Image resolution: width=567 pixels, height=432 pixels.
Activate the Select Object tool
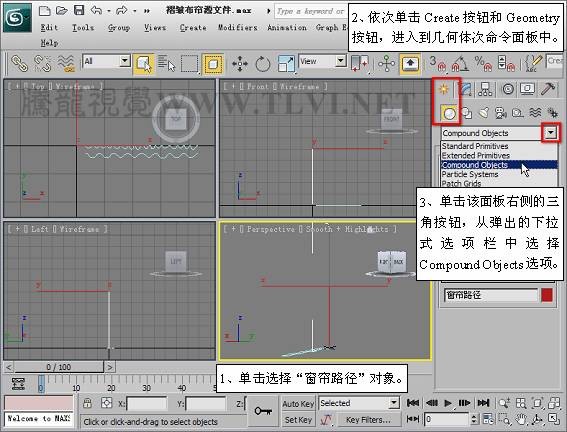143,64
